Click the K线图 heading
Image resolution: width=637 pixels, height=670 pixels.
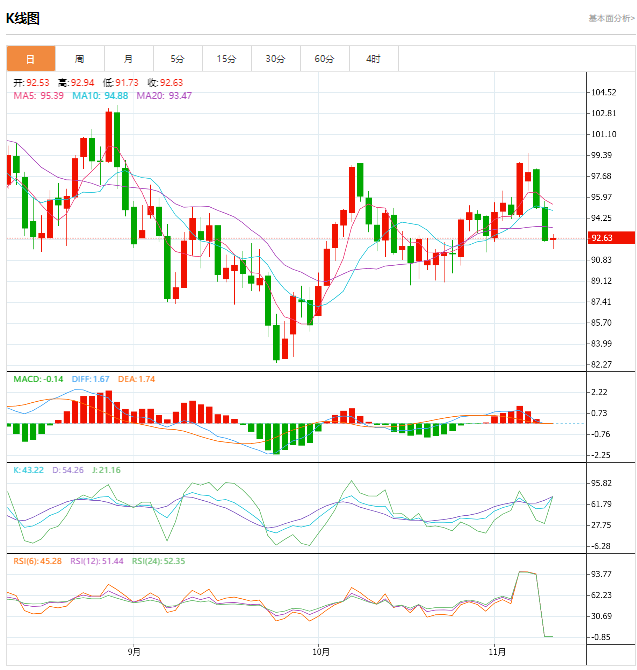click(23, 18)
